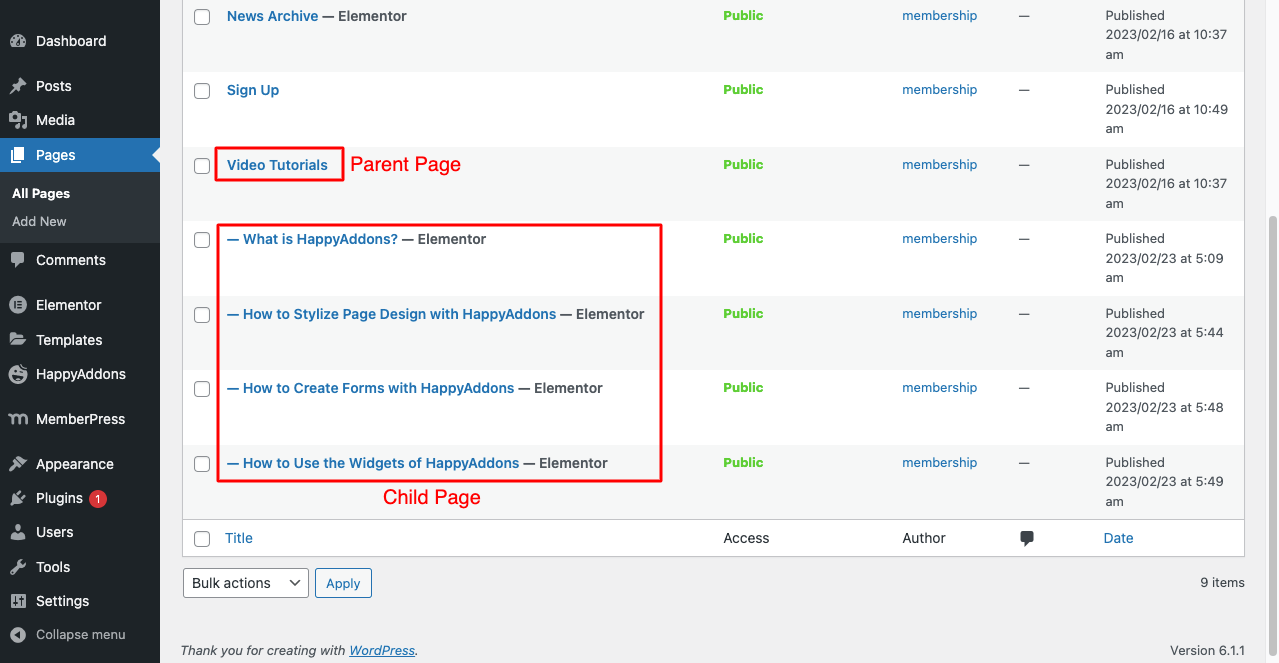Click the comments column bubble icon in the table footer

(x=1027, y=538)
